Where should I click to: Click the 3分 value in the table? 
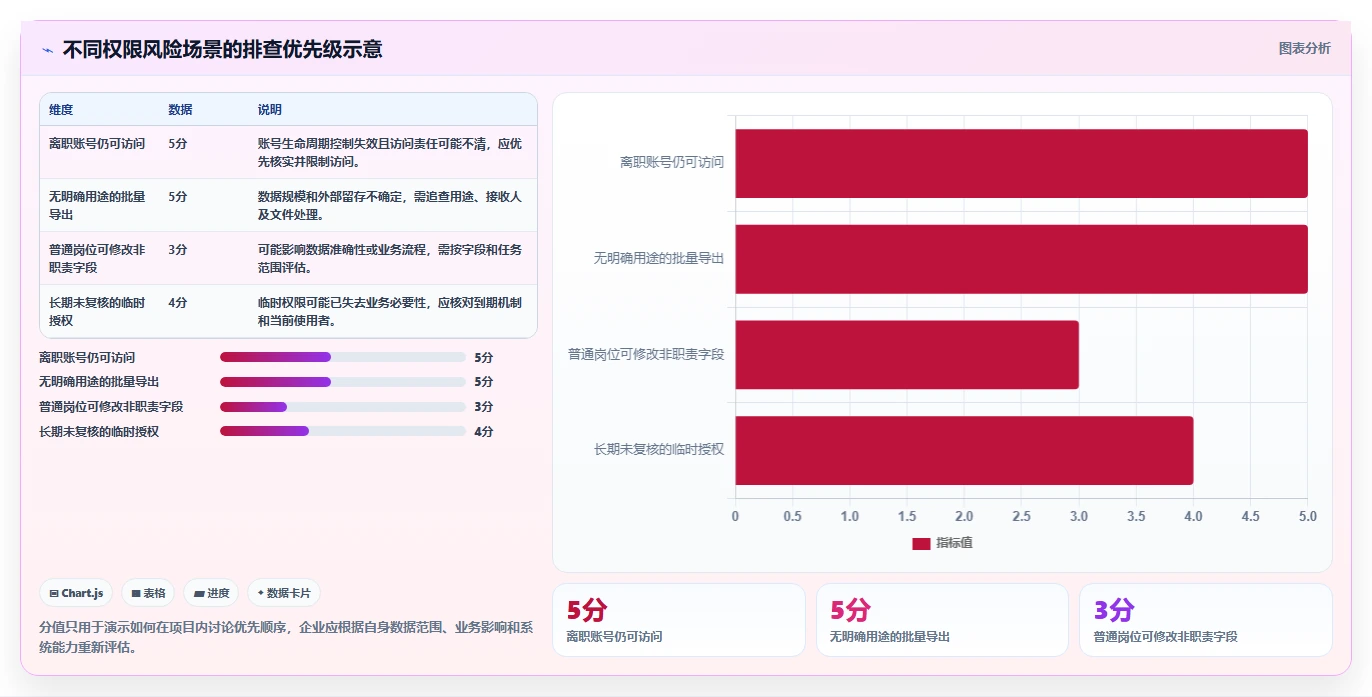click(x=178, y=250)
